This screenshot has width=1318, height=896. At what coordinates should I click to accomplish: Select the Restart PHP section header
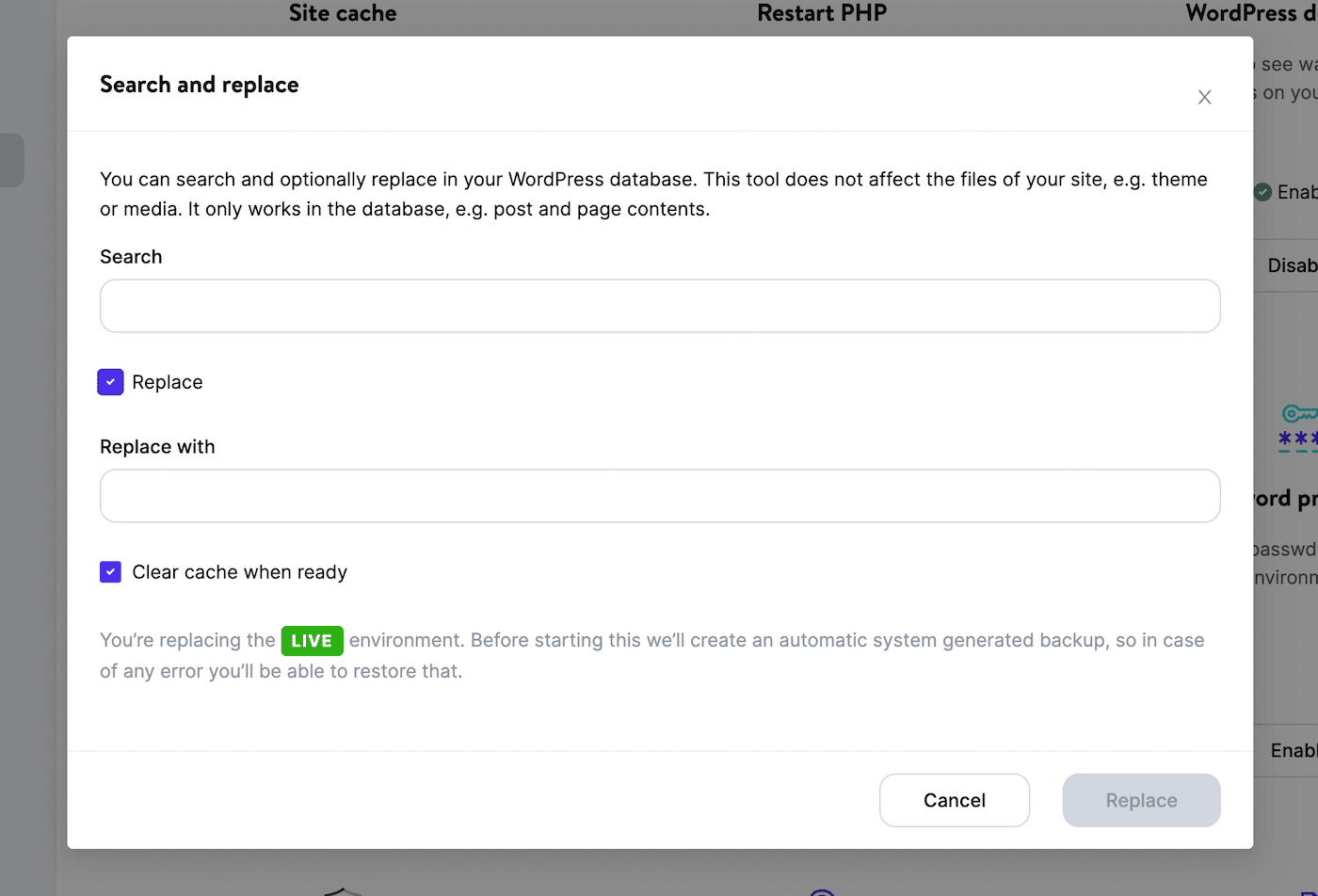tap(821, 13)
